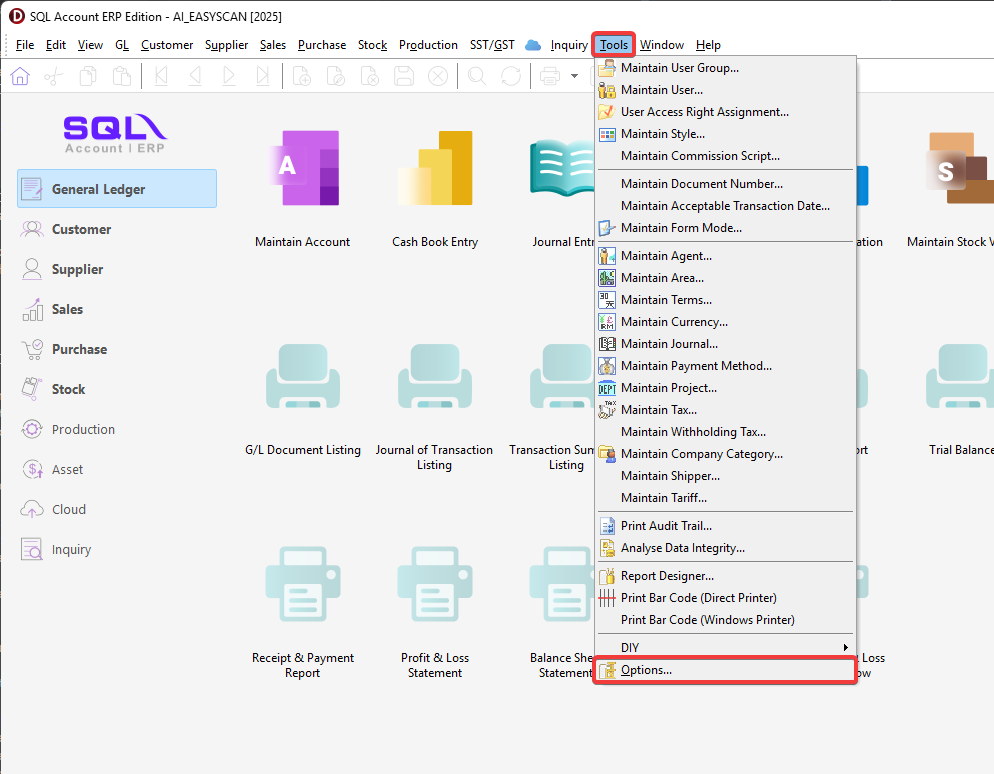Viewport: 994px width, 774px height.
Task: Switch to the Stock sidebar module
Action: pyautogui.click(x=68, y=389)
